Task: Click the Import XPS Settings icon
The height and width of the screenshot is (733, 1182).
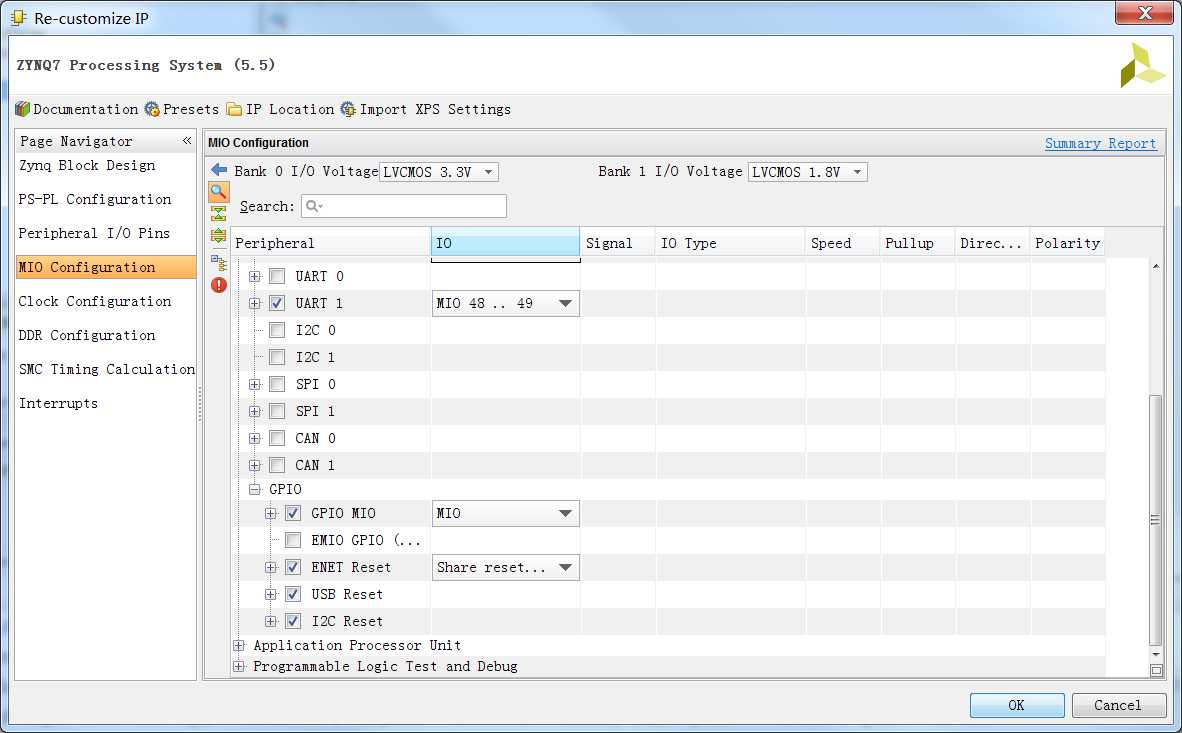Action: (348, 109)
